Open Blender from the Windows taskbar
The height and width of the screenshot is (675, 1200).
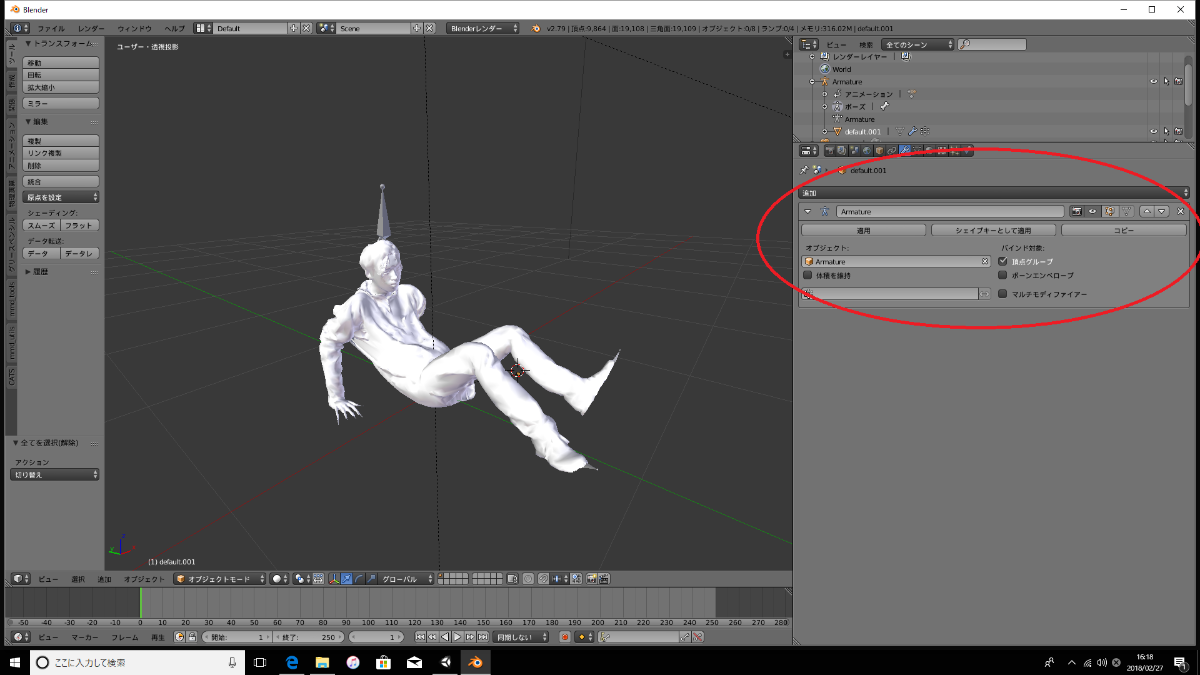(475, 662)
